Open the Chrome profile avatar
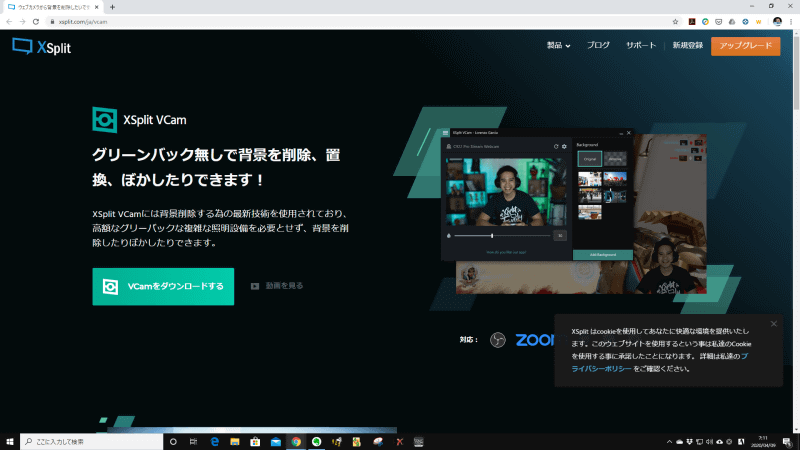This screenshot has width=800, height=450. coord(777,21)
